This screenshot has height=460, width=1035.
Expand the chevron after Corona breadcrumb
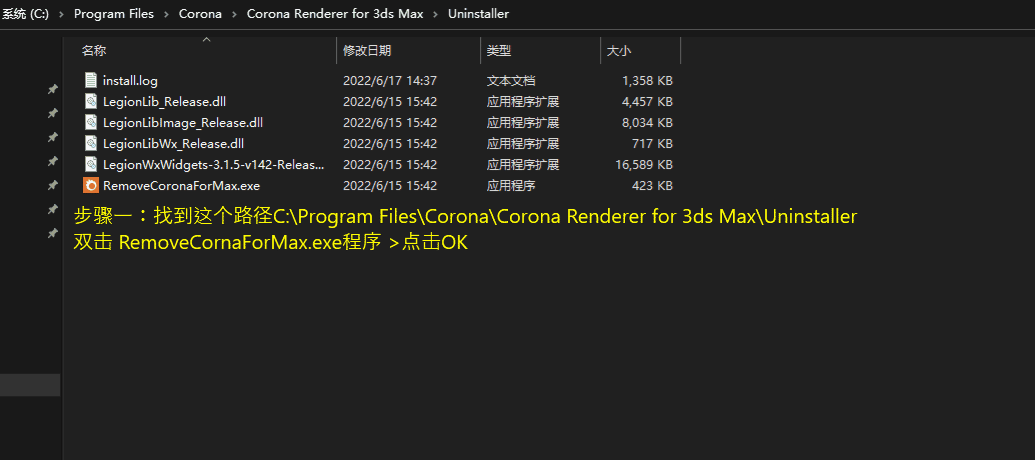(234, 14)
